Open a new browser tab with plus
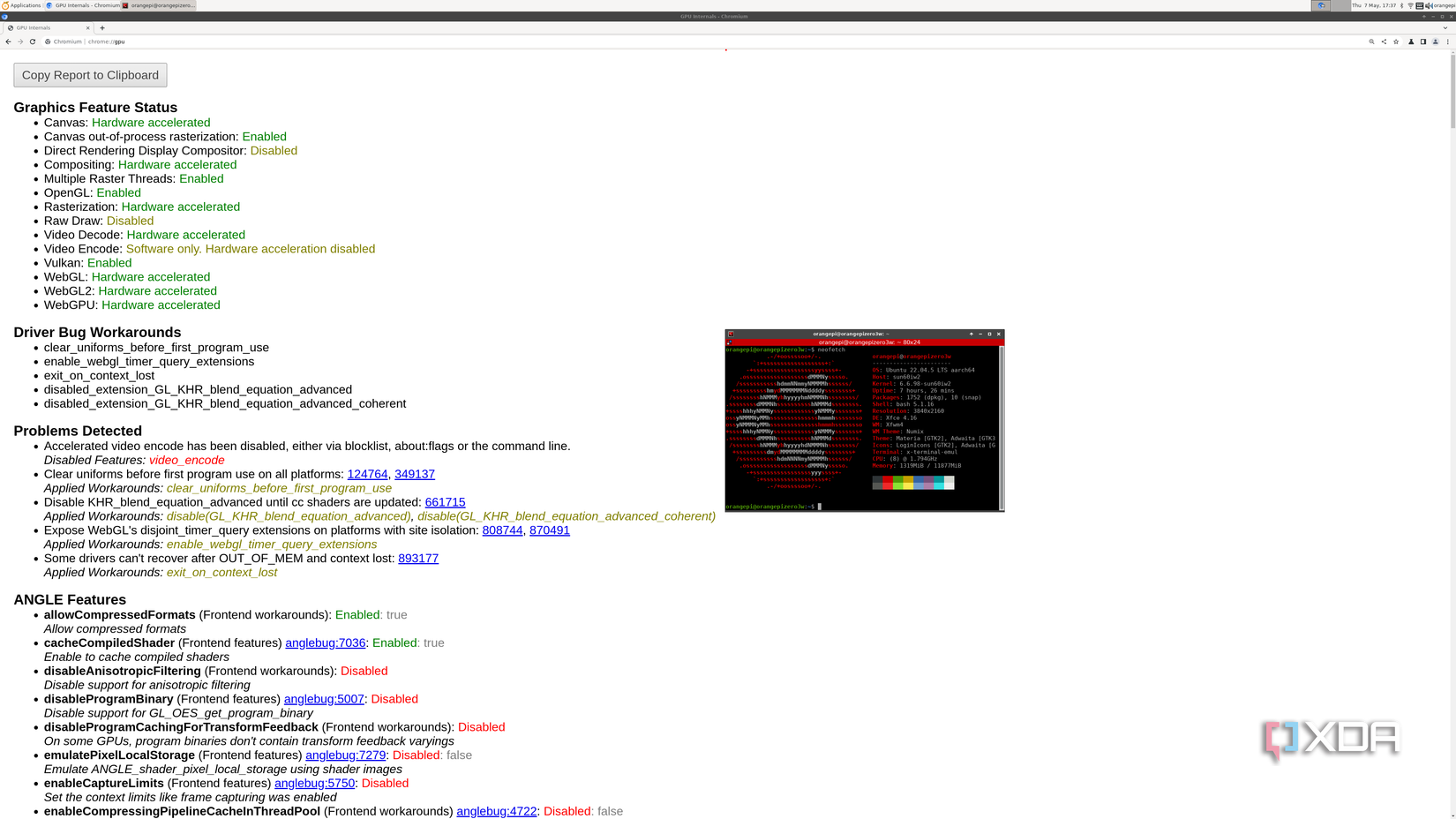Screen dimensions: 1456x819 tap(102, 27)
